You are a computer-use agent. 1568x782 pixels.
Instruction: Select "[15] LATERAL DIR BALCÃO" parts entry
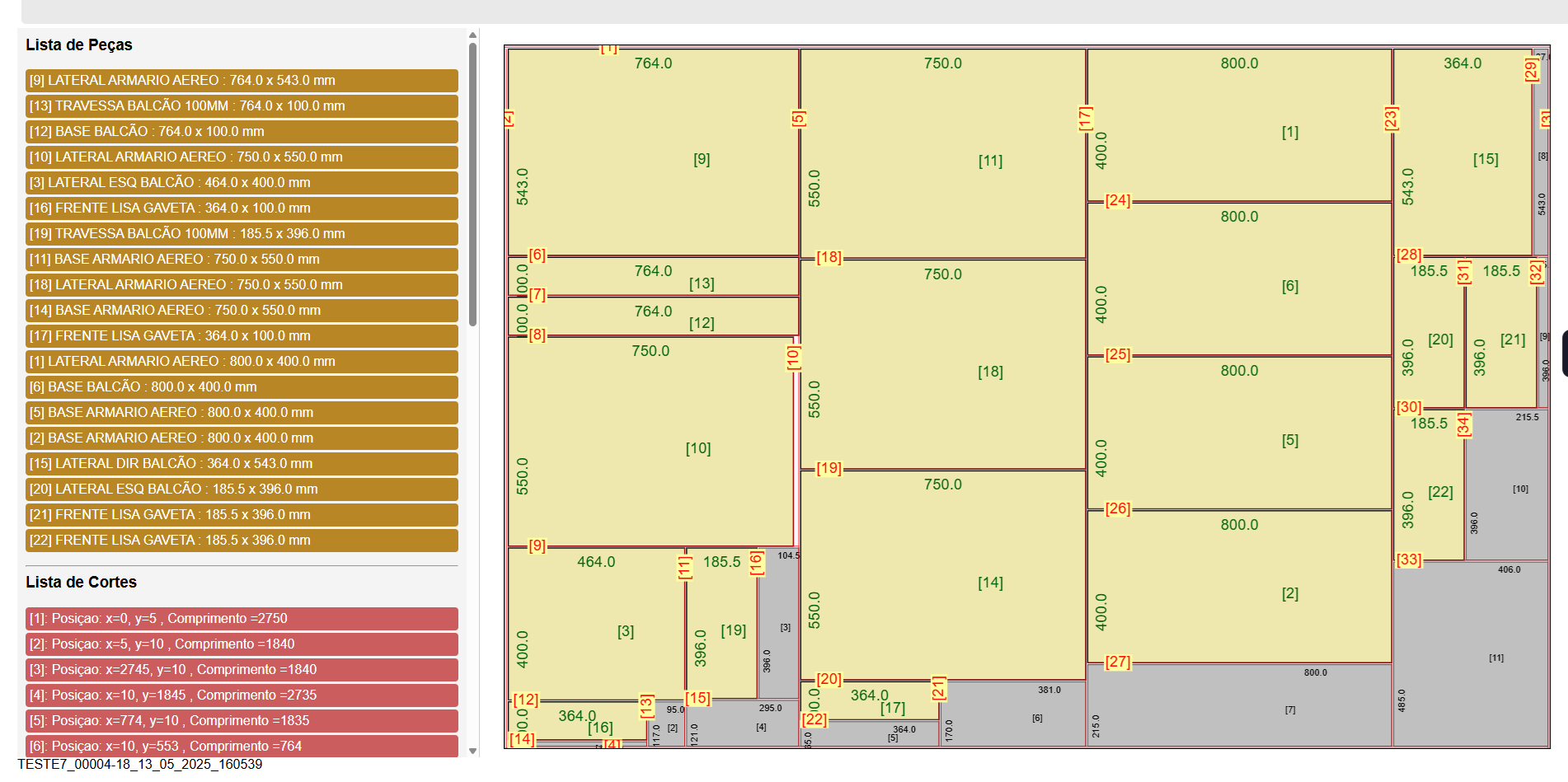point(242,464)
